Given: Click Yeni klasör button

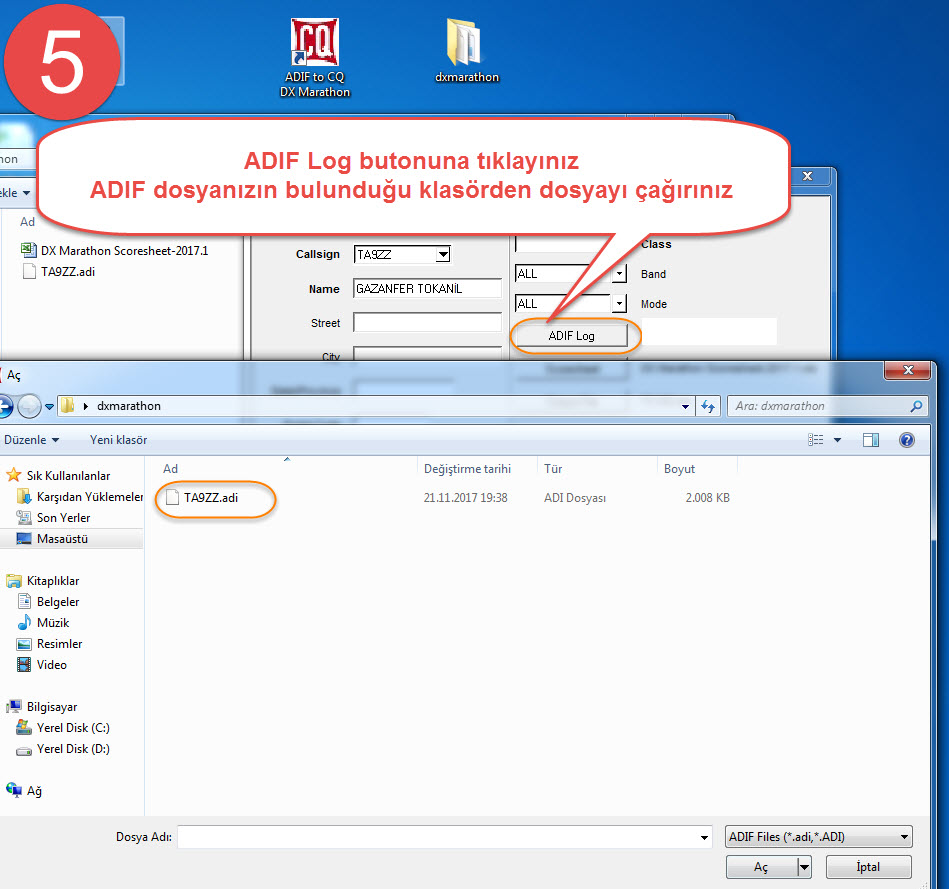Looking at the screenshot, I should 119,440.
